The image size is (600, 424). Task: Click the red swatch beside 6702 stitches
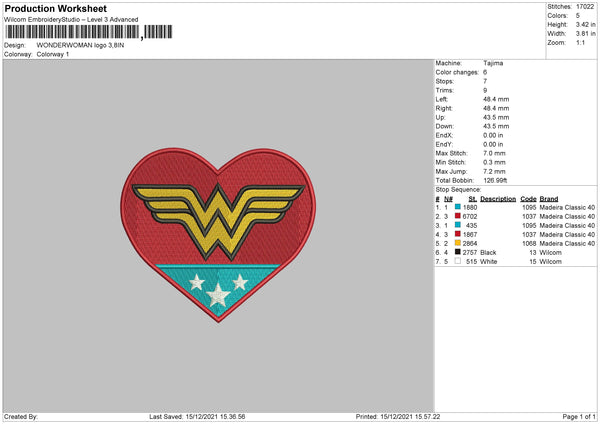coord(457,216)
